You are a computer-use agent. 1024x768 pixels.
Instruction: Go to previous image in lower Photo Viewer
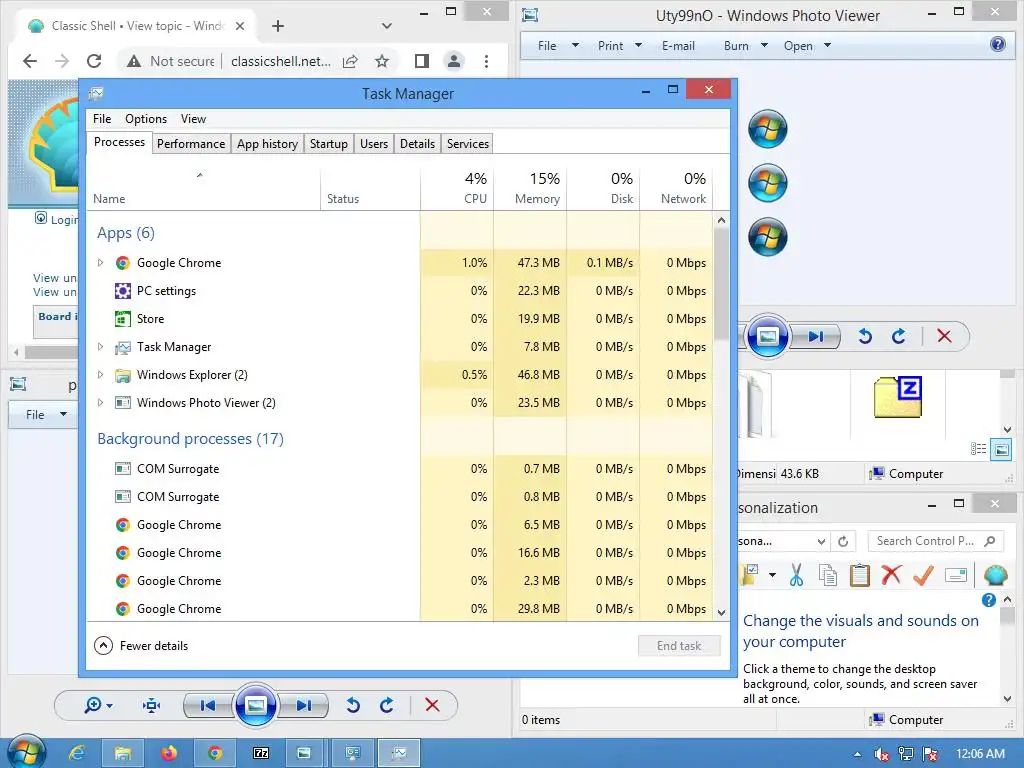pyautogui.click(x=208, y=705)
